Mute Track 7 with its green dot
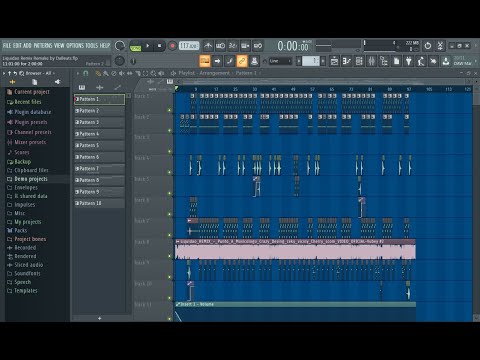This screenshot has width=480, height=360. point(169,235)
